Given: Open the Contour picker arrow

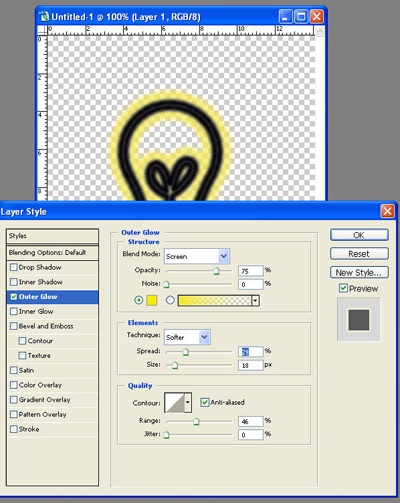Looking at the screenshot, I should [188, 403].
